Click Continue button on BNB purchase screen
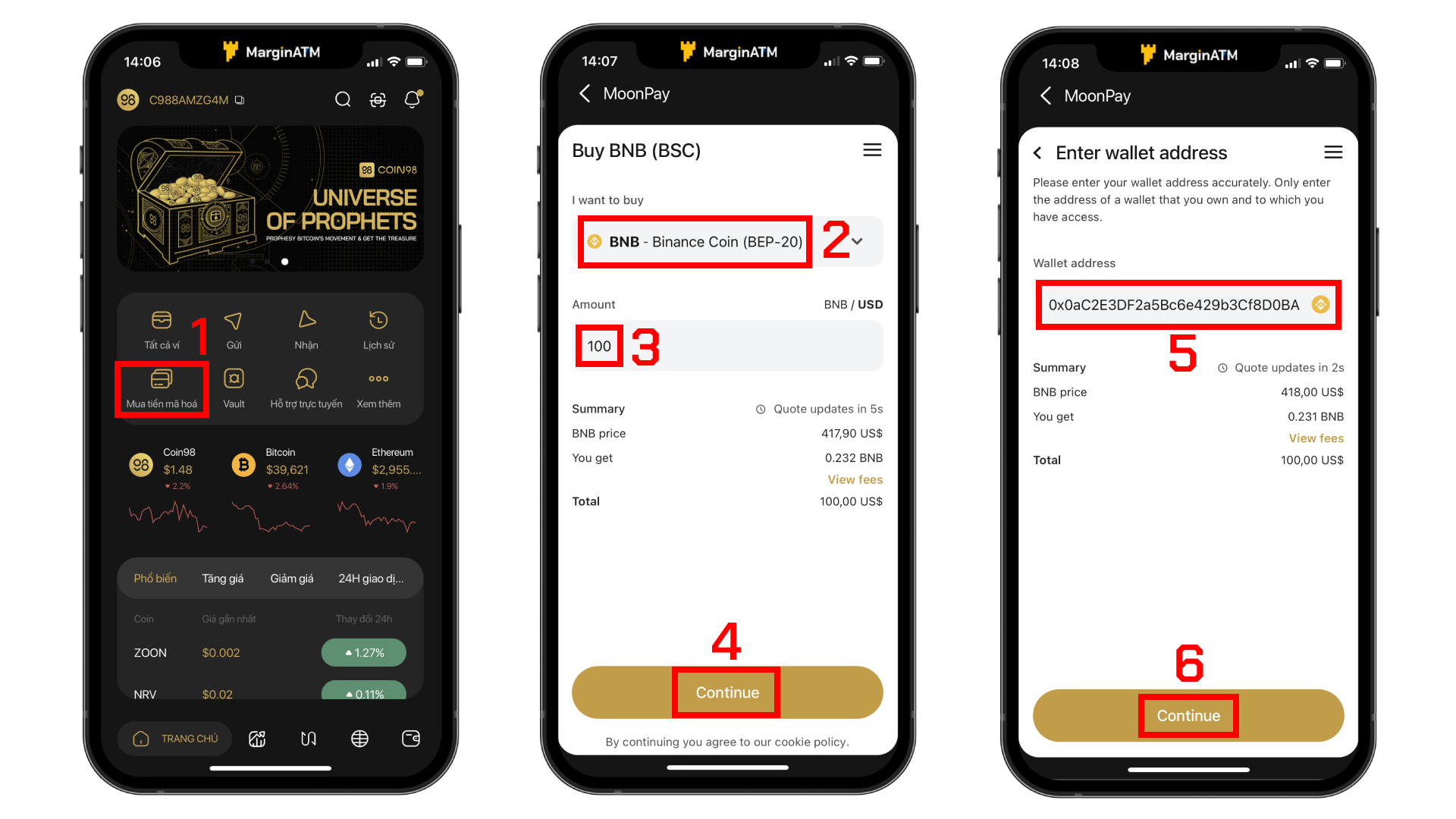This screenshot has width=1456, height=819. pyautogui.click(x=727, y=693)
